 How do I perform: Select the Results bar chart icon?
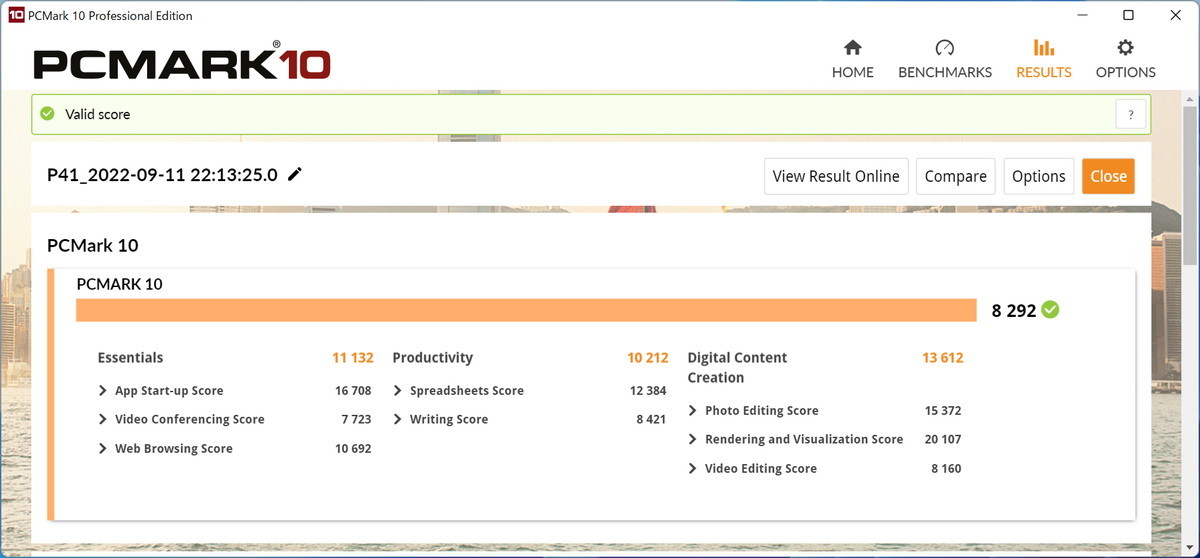tap(1043, 48)
